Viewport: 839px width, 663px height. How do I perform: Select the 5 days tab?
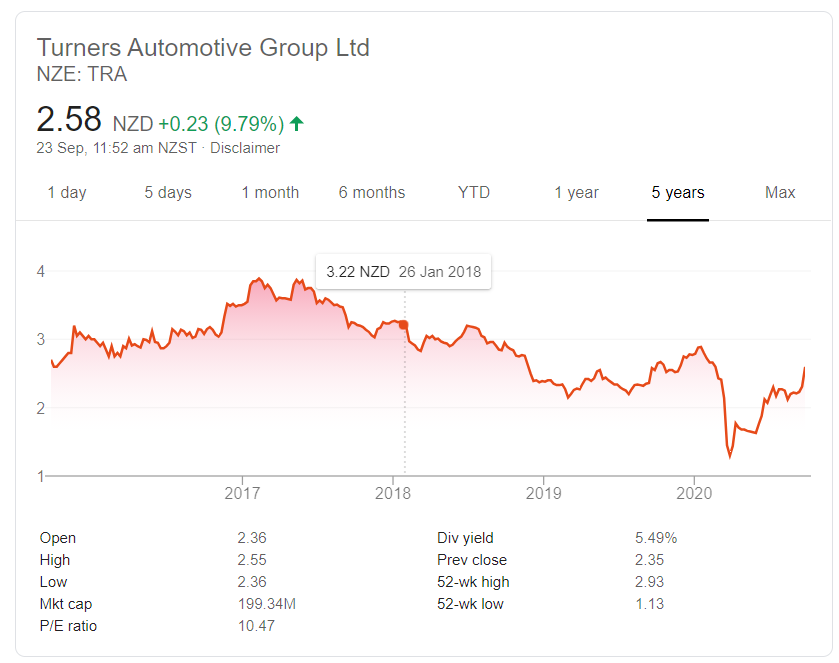click(x=168, y=192)
